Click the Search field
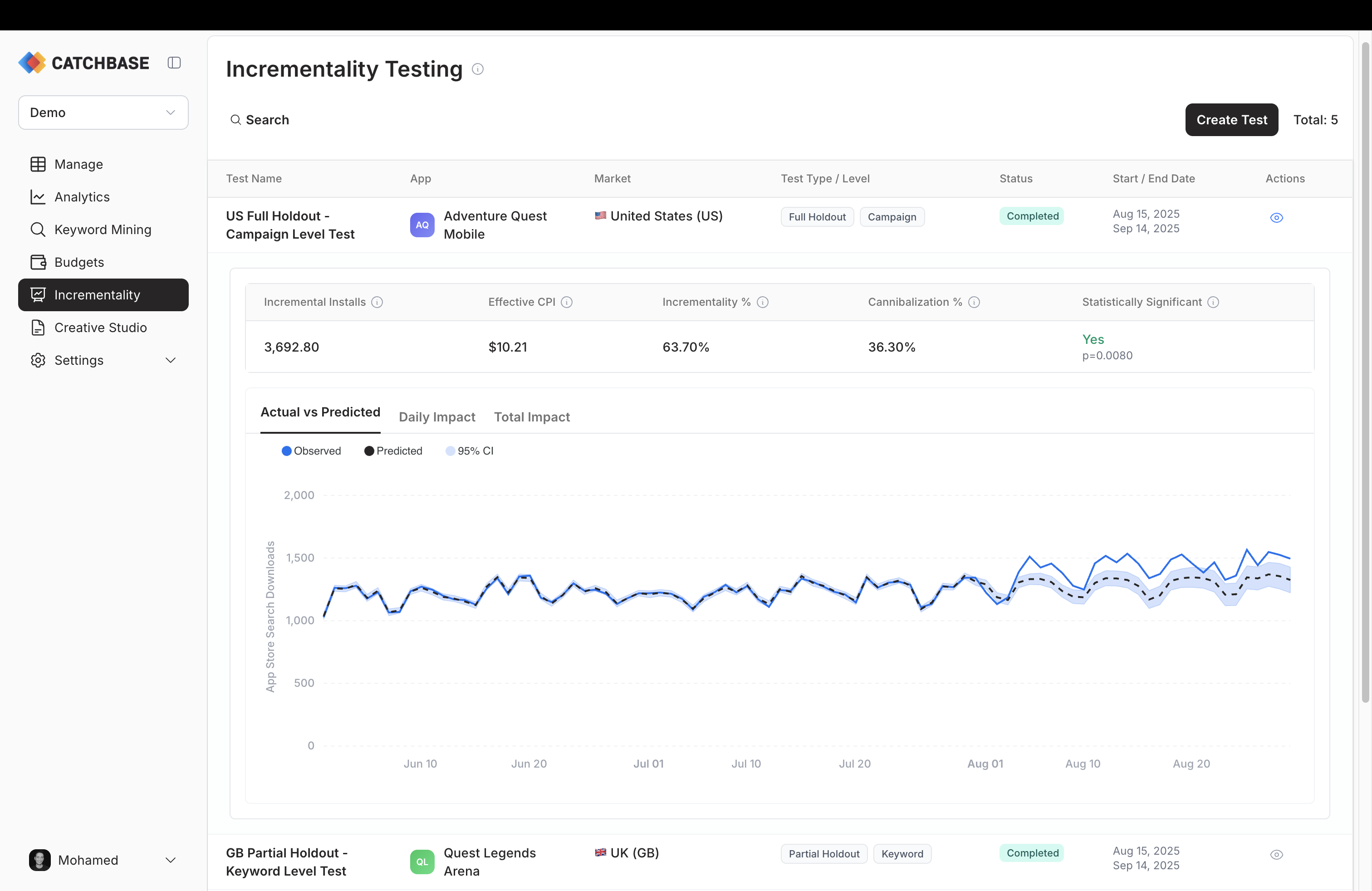 [267, 119]
